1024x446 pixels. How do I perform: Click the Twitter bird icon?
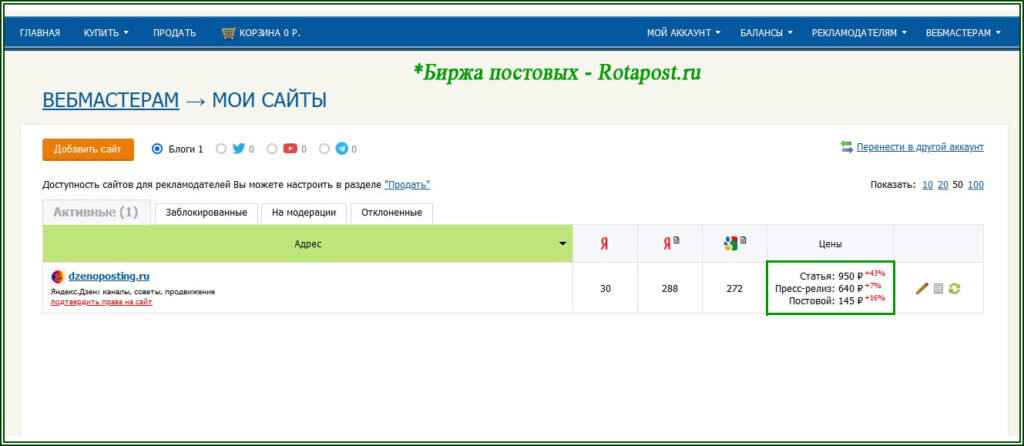239,149
